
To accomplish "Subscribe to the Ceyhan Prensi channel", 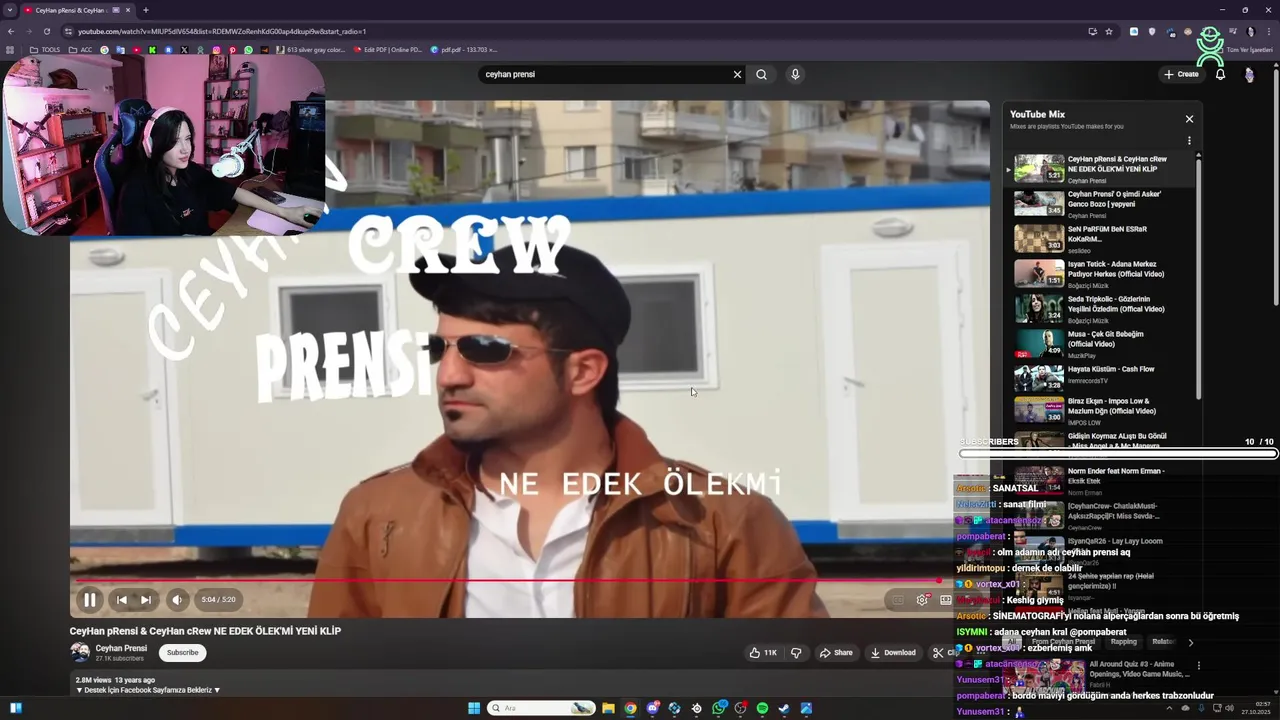I will [182, 652].
